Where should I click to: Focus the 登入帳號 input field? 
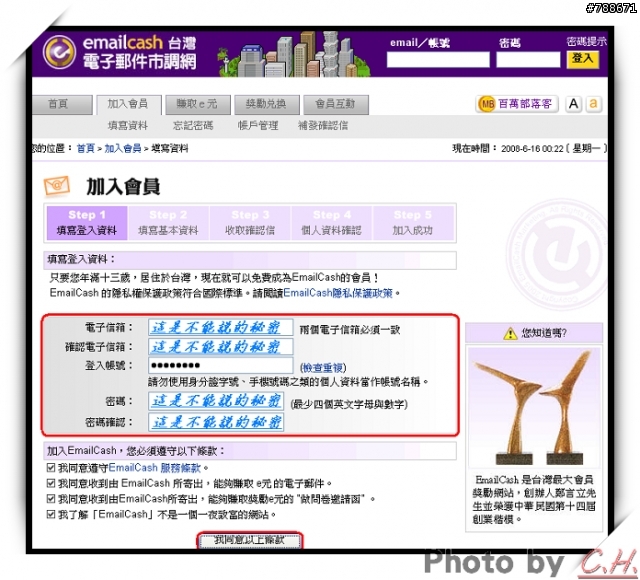pyautogui.click(x=220, y=365)
